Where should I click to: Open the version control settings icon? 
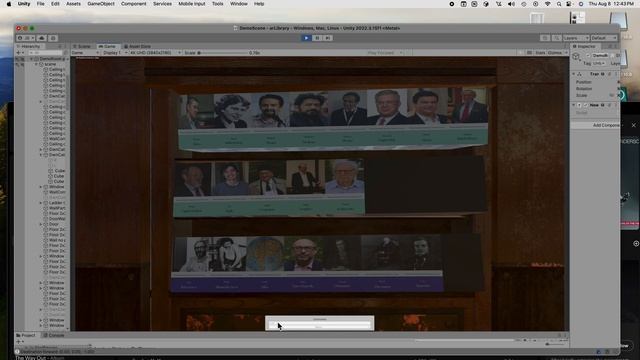coord(53,38)
